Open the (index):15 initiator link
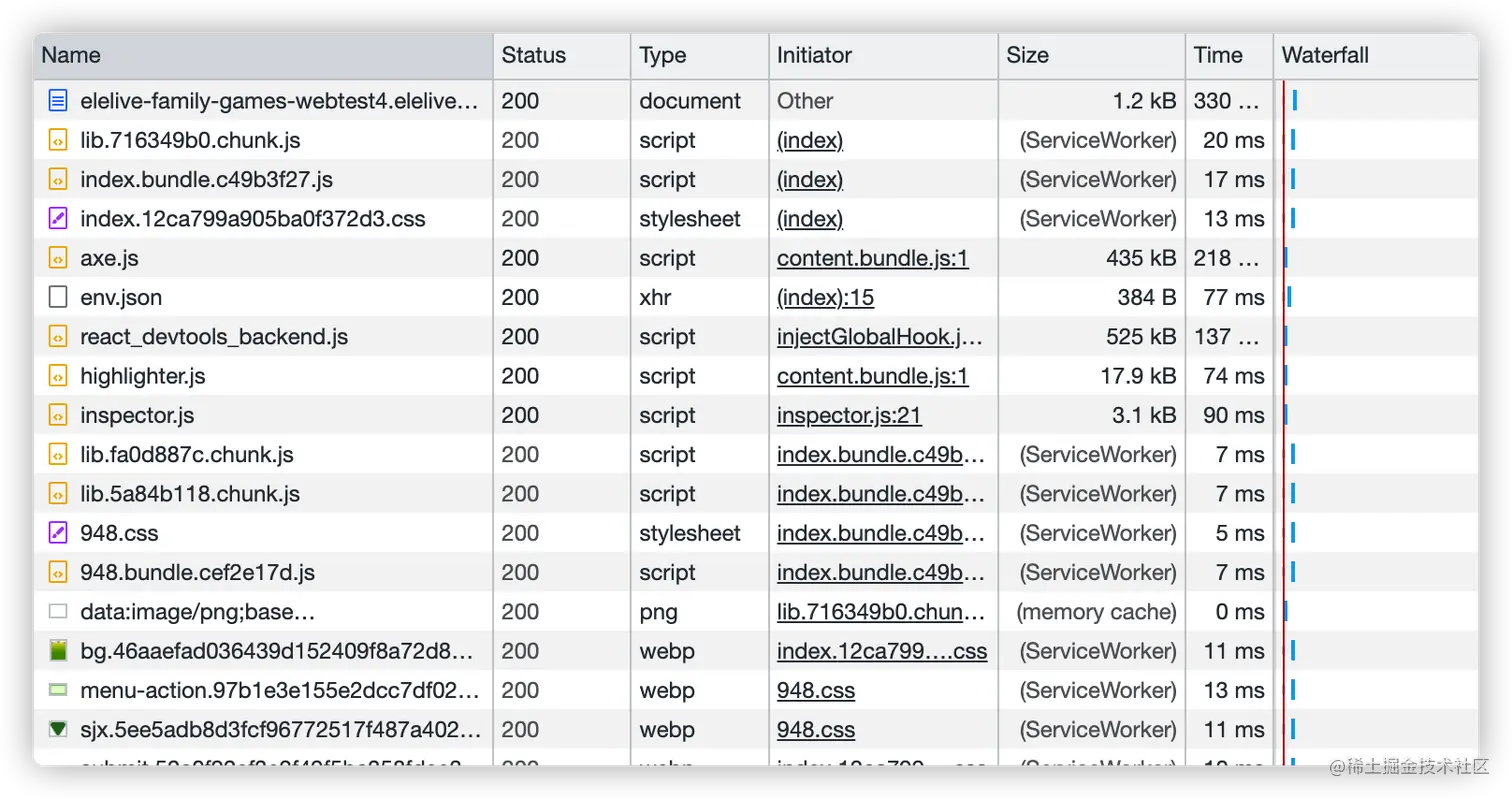1512x799 pixels. point(825,297)
